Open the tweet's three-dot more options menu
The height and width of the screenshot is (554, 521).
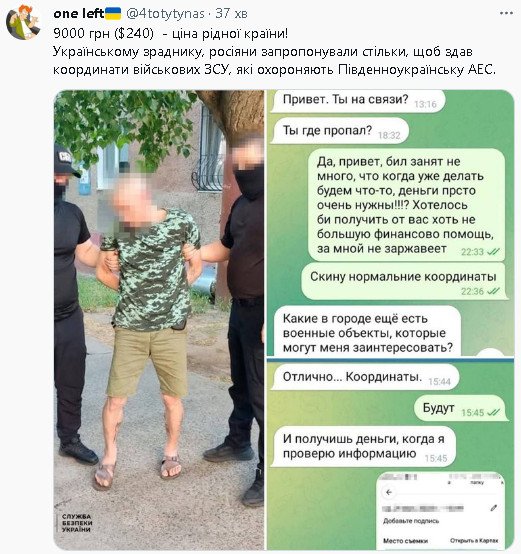tap(506, 13)
